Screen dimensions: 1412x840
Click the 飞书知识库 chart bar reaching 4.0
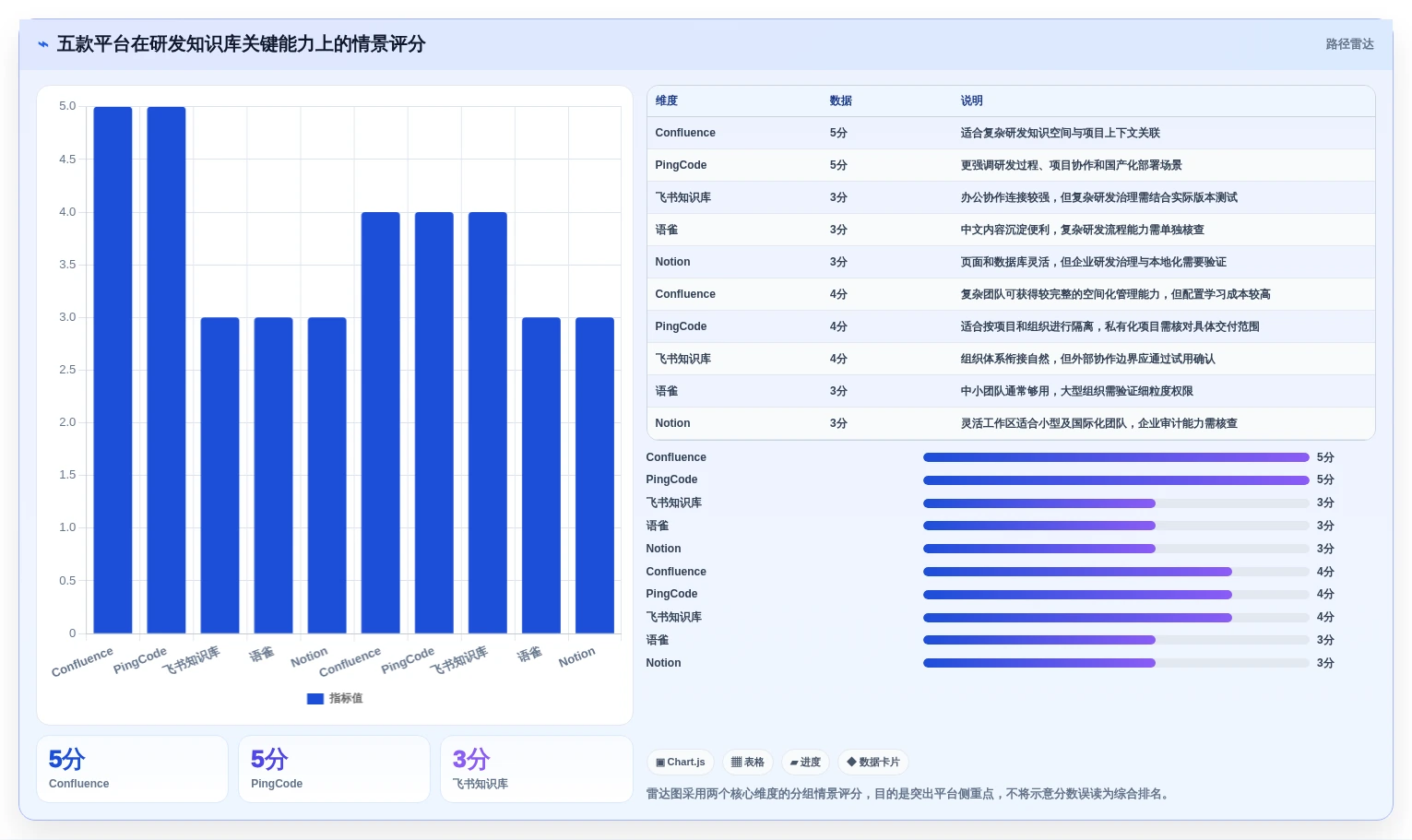click(488, 422)
